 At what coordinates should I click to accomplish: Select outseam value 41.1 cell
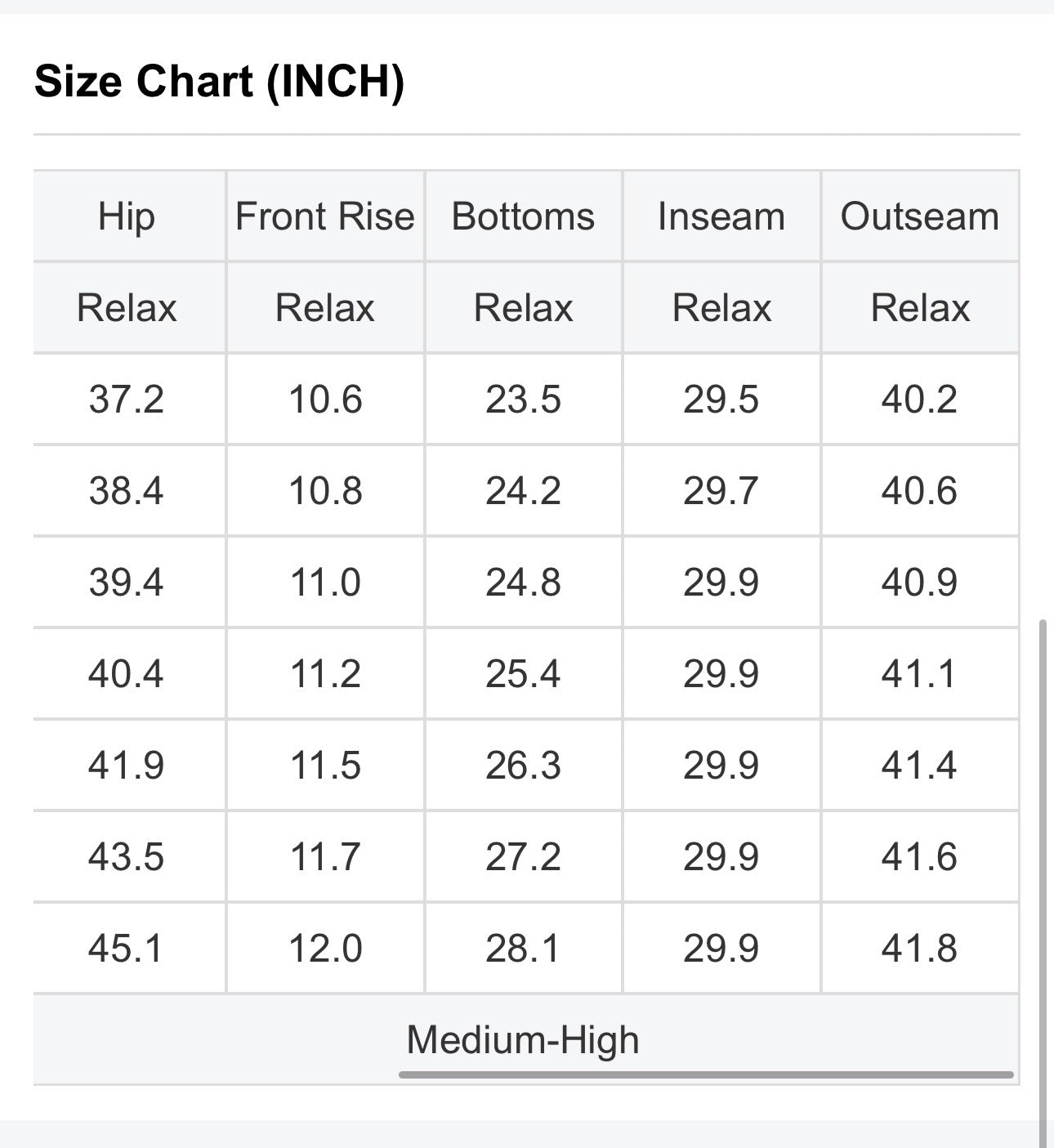pyautogui.click(x=920, y=674)
